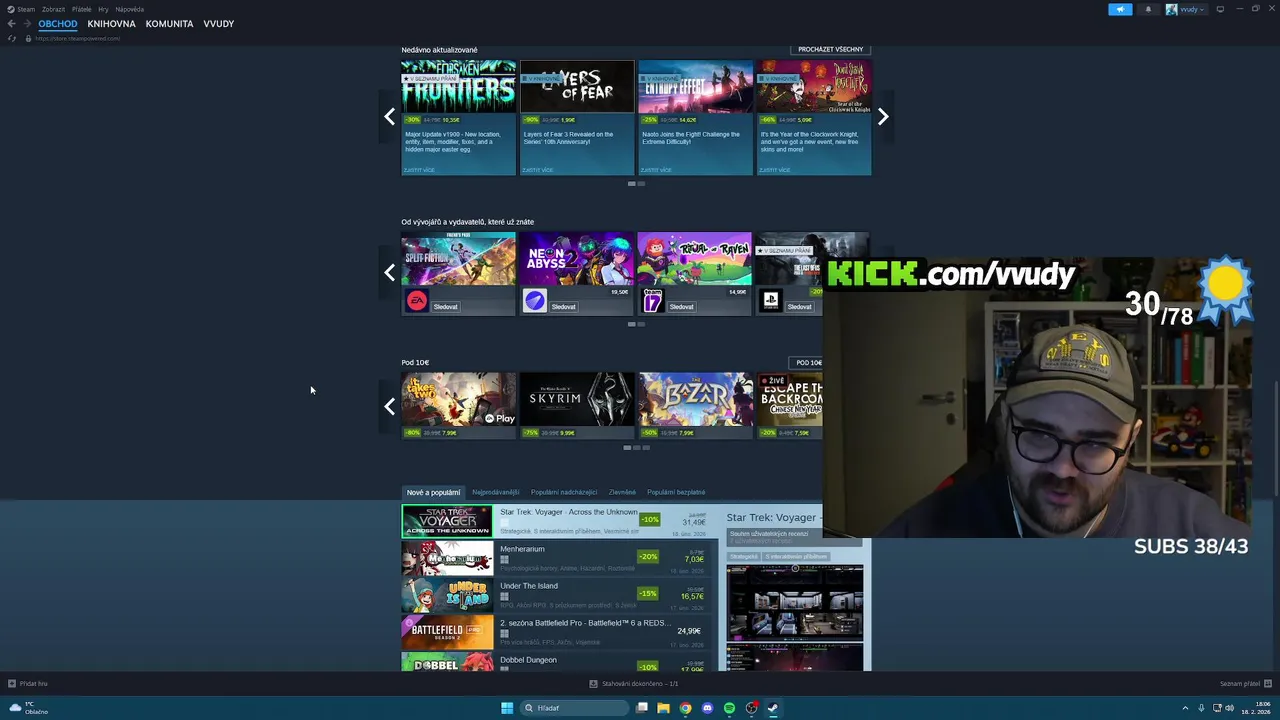
Task: Click the PROCHÁZET VŠECHNY button
Action: click(x=830, y=49)
